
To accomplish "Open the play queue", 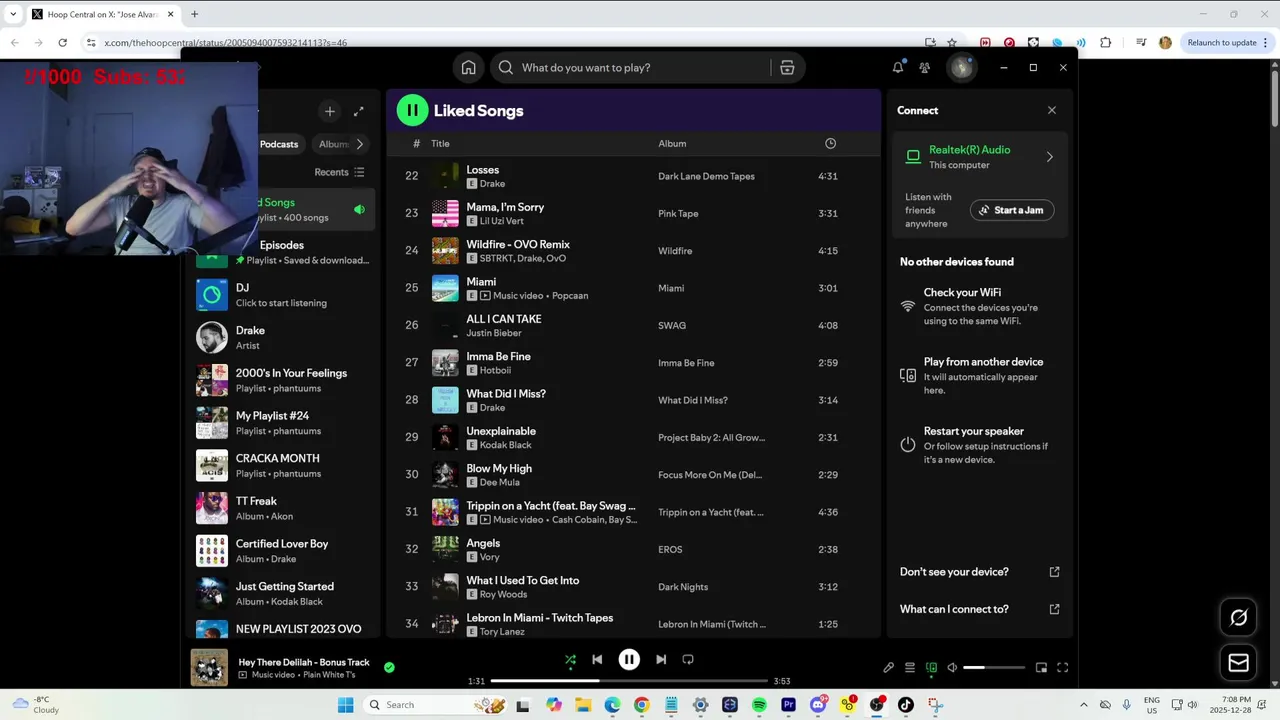I will click(910, 667).
